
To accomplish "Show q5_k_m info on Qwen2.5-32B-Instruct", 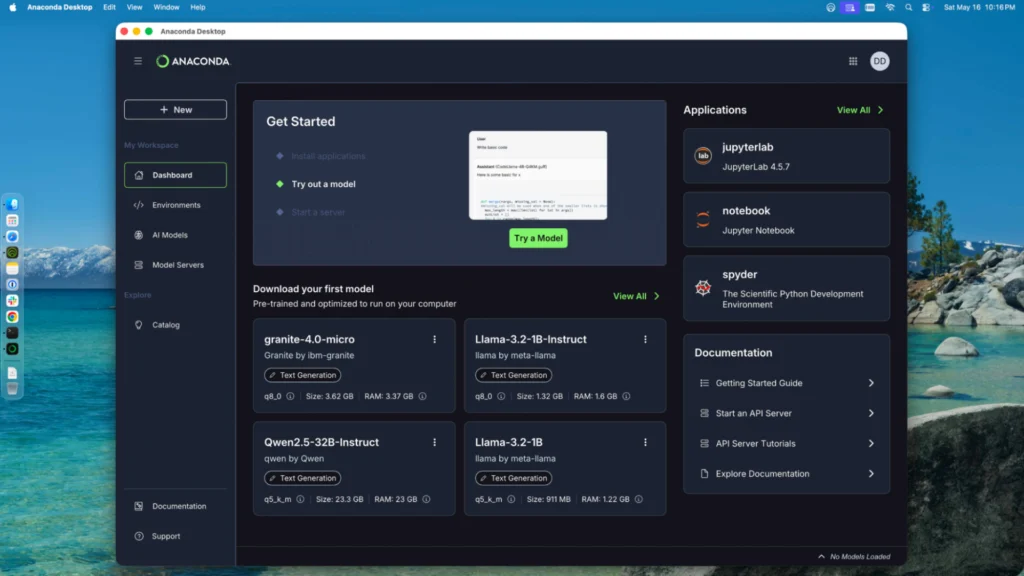I will [300, 499].
